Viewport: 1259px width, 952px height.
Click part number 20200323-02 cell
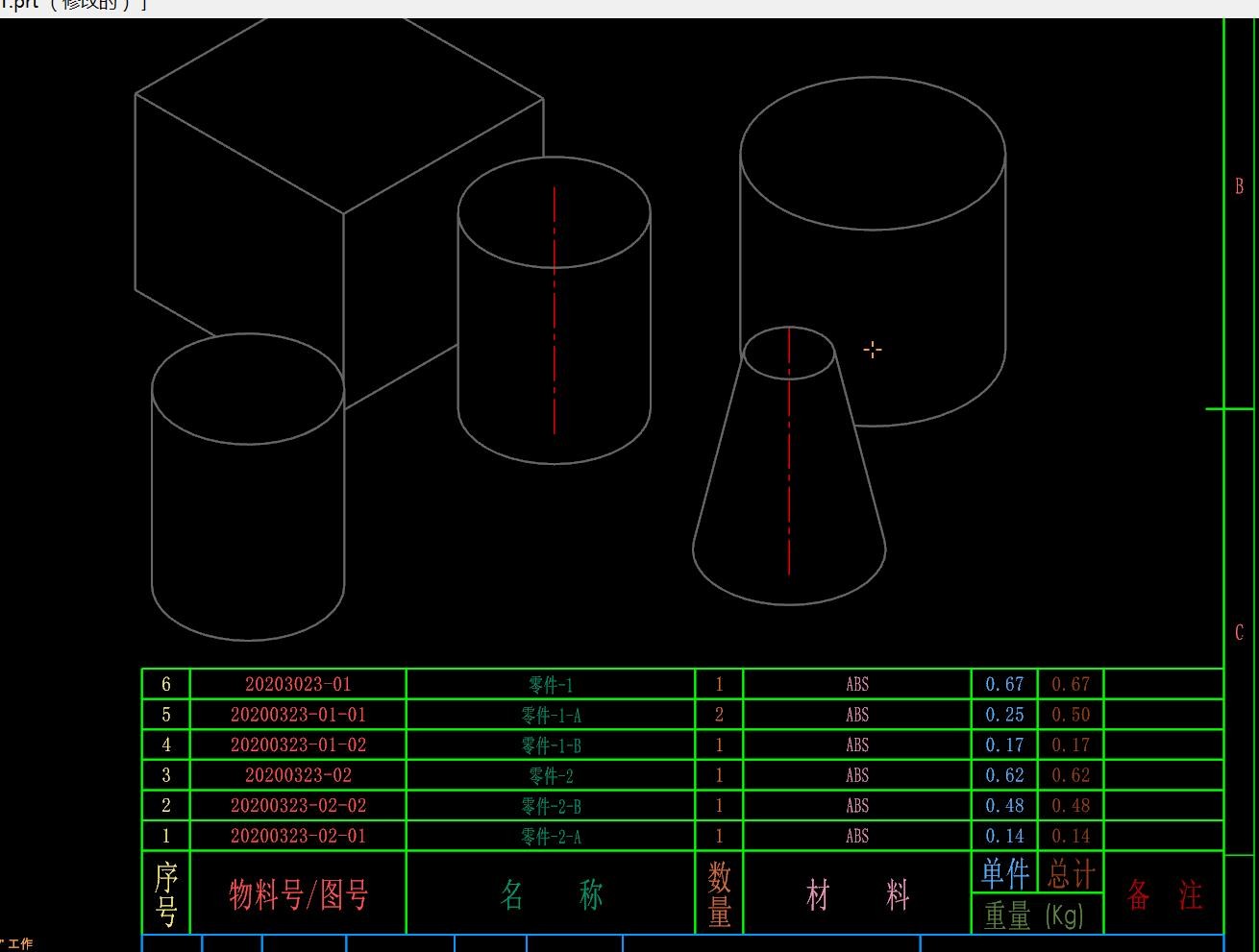[x=298, y=775]
